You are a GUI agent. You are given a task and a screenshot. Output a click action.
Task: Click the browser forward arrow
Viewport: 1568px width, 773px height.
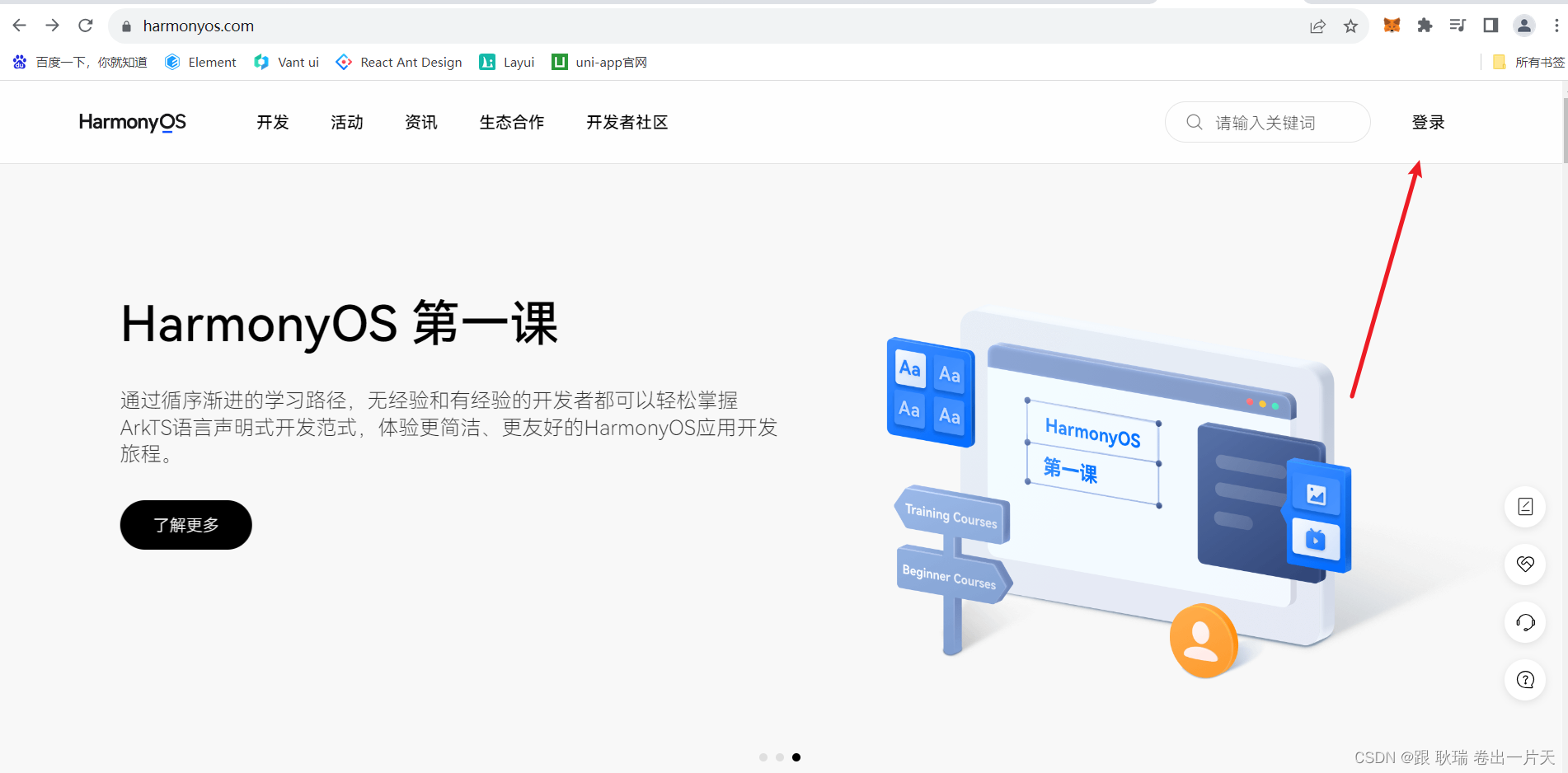[x=53, y=26]
